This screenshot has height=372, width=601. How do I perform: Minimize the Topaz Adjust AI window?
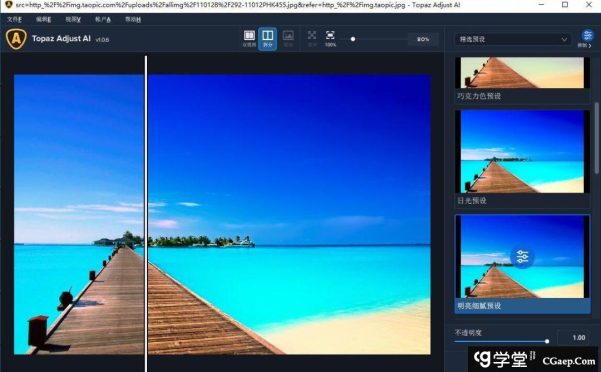tap(541, 5)
